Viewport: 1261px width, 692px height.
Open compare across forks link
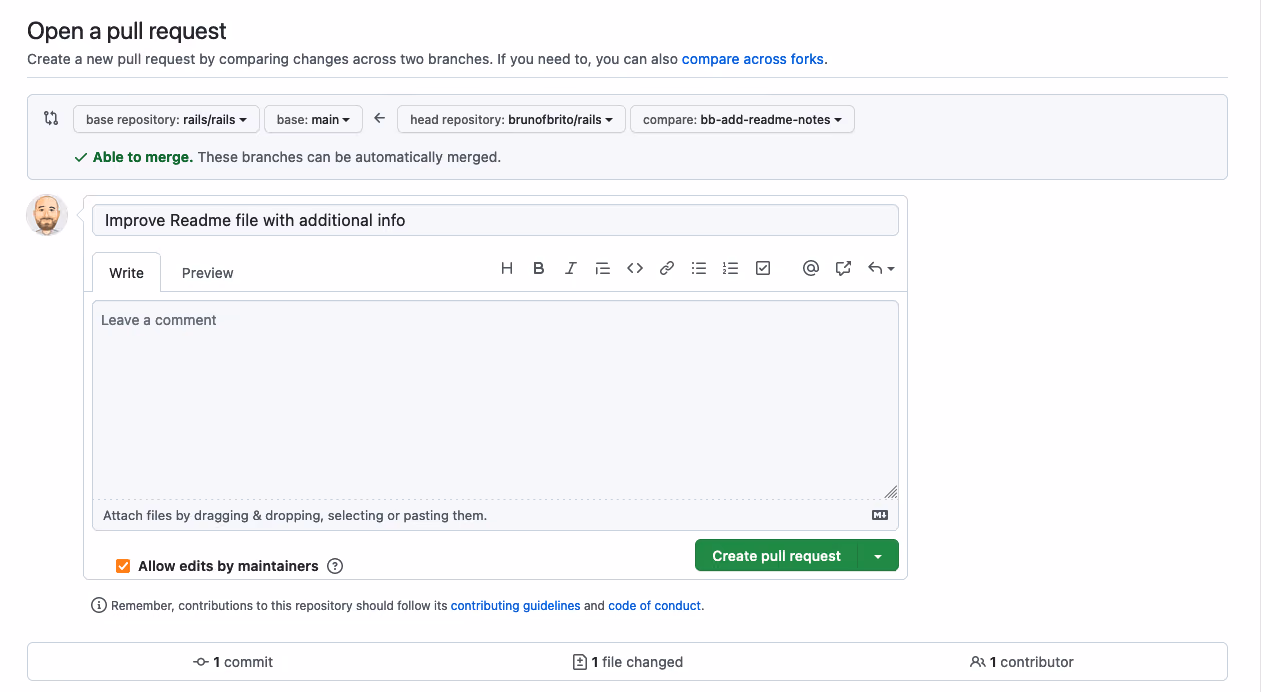pyautogui.click(x=753, y=59)
